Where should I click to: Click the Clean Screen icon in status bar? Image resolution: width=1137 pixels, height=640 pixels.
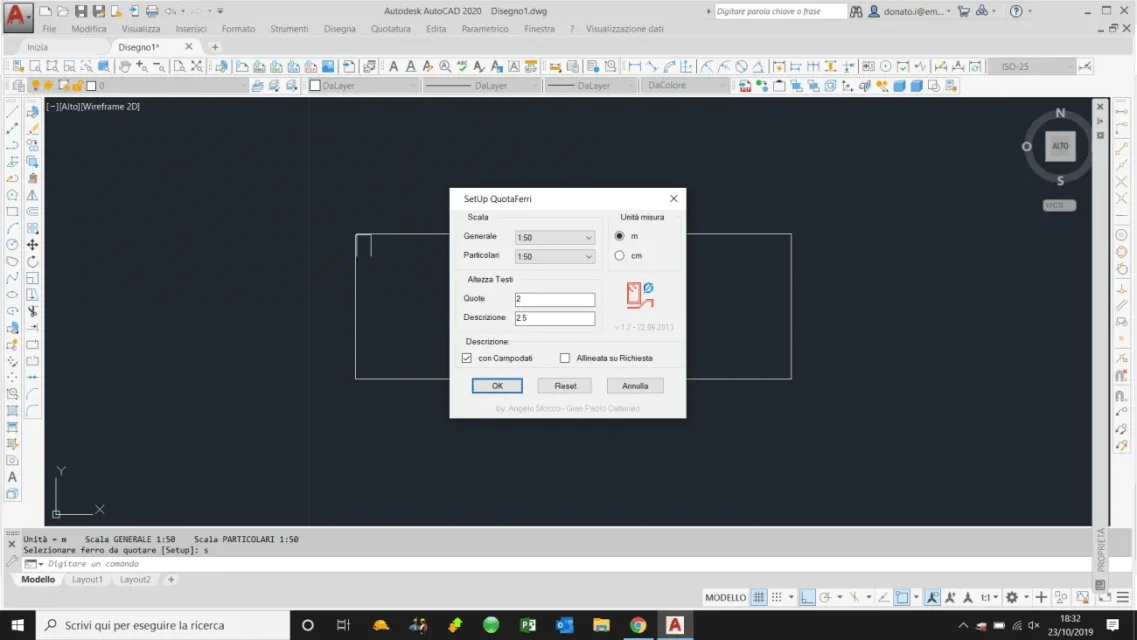pos(1104,597)
